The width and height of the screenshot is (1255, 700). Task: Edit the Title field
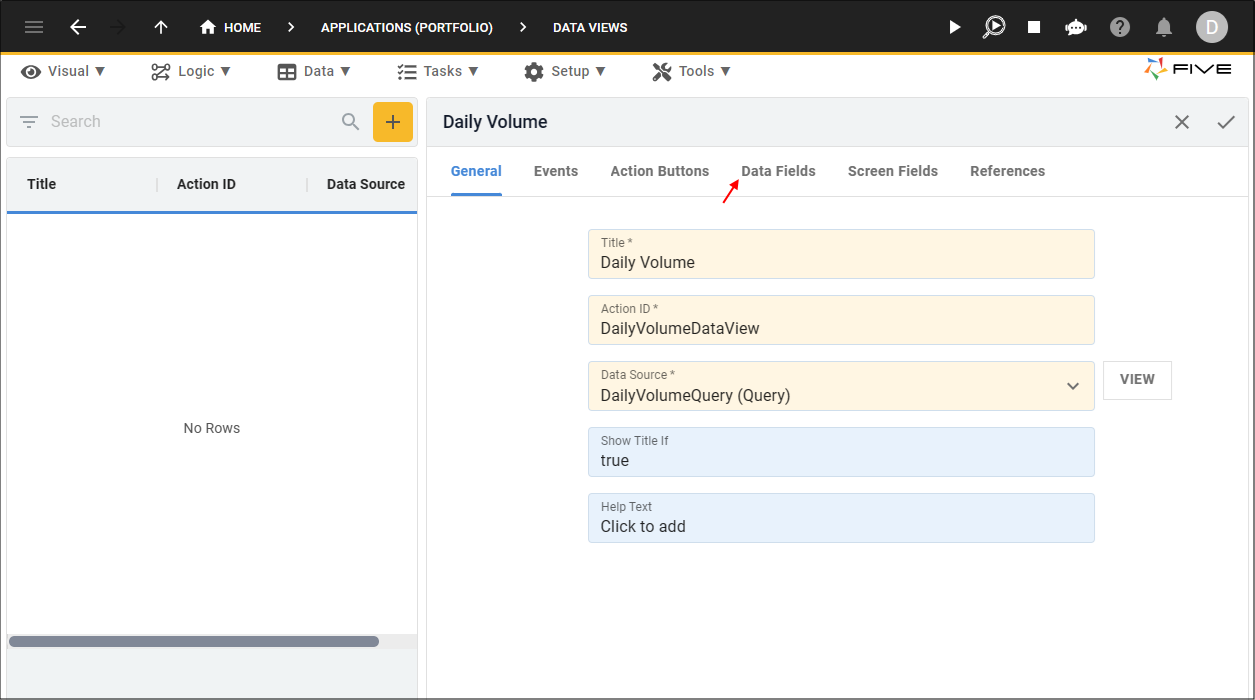point(841,254)
